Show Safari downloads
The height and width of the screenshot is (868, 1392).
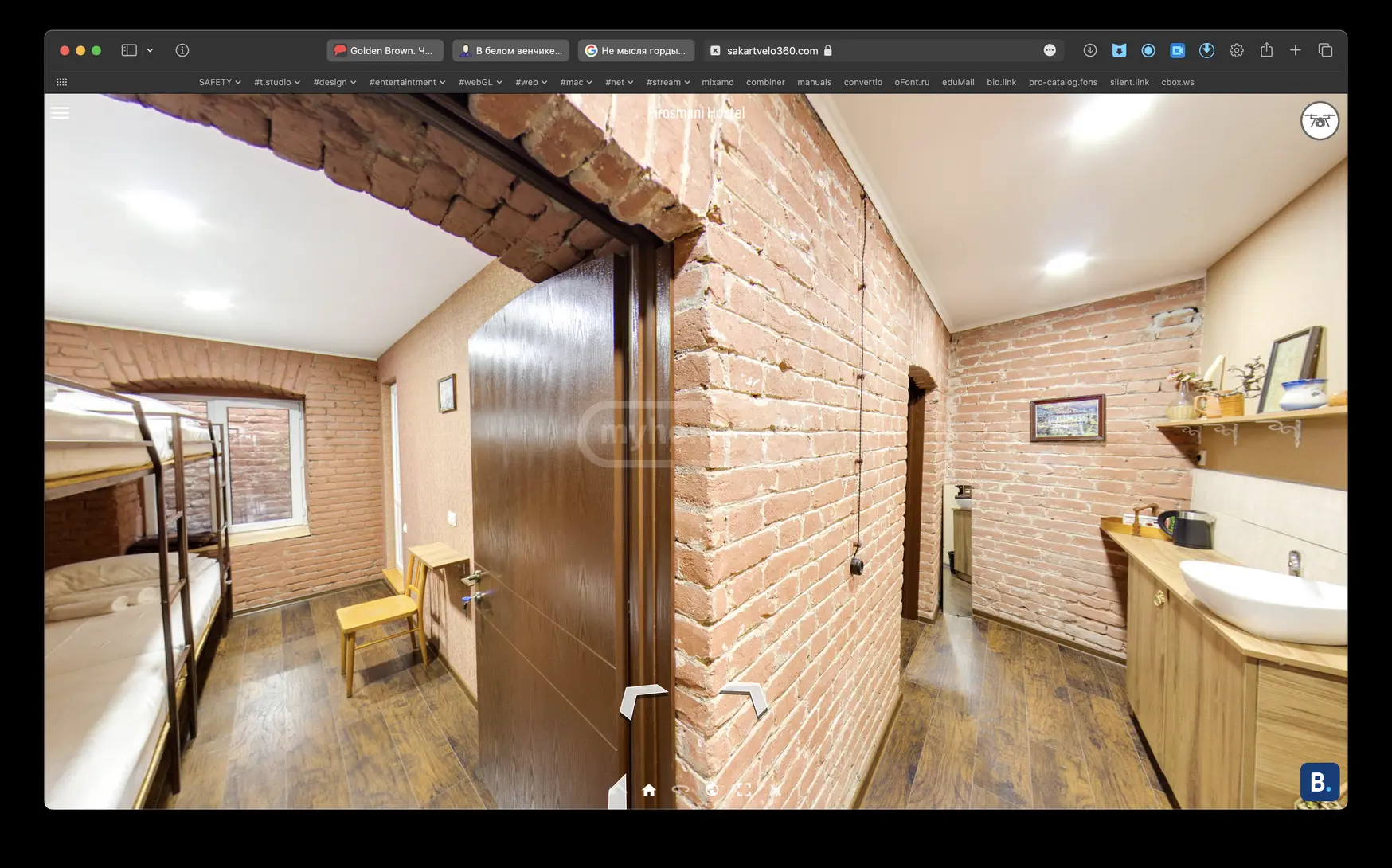click(x=1090, y=50)
